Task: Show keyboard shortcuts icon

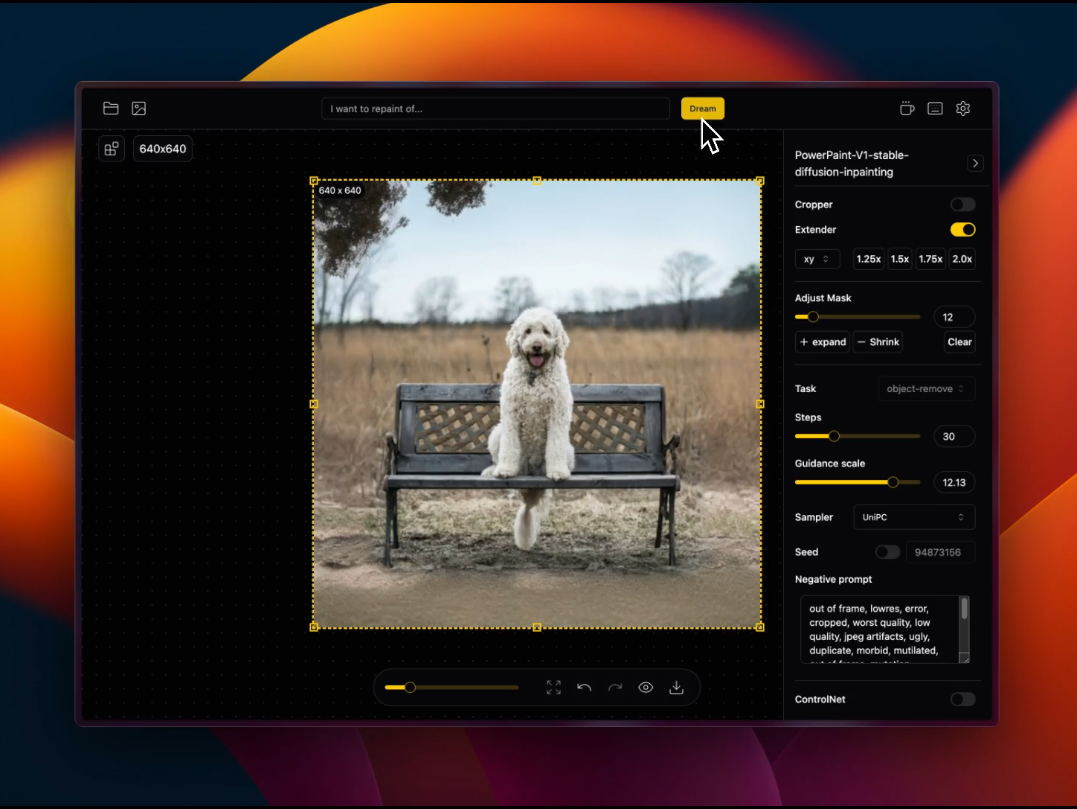Action: [x=935, y=109]
